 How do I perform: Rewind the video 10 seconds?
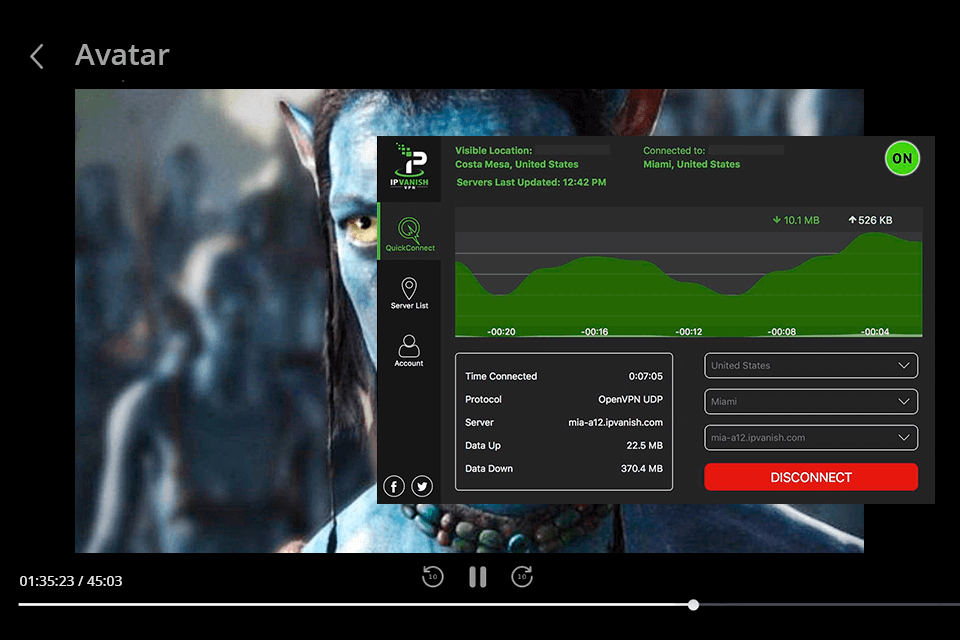(x=433, y=576)
